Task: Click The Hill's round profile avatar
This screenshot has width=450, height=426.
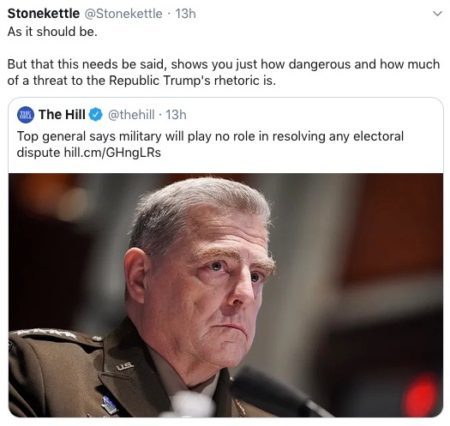Action: (x=25, y=115)
